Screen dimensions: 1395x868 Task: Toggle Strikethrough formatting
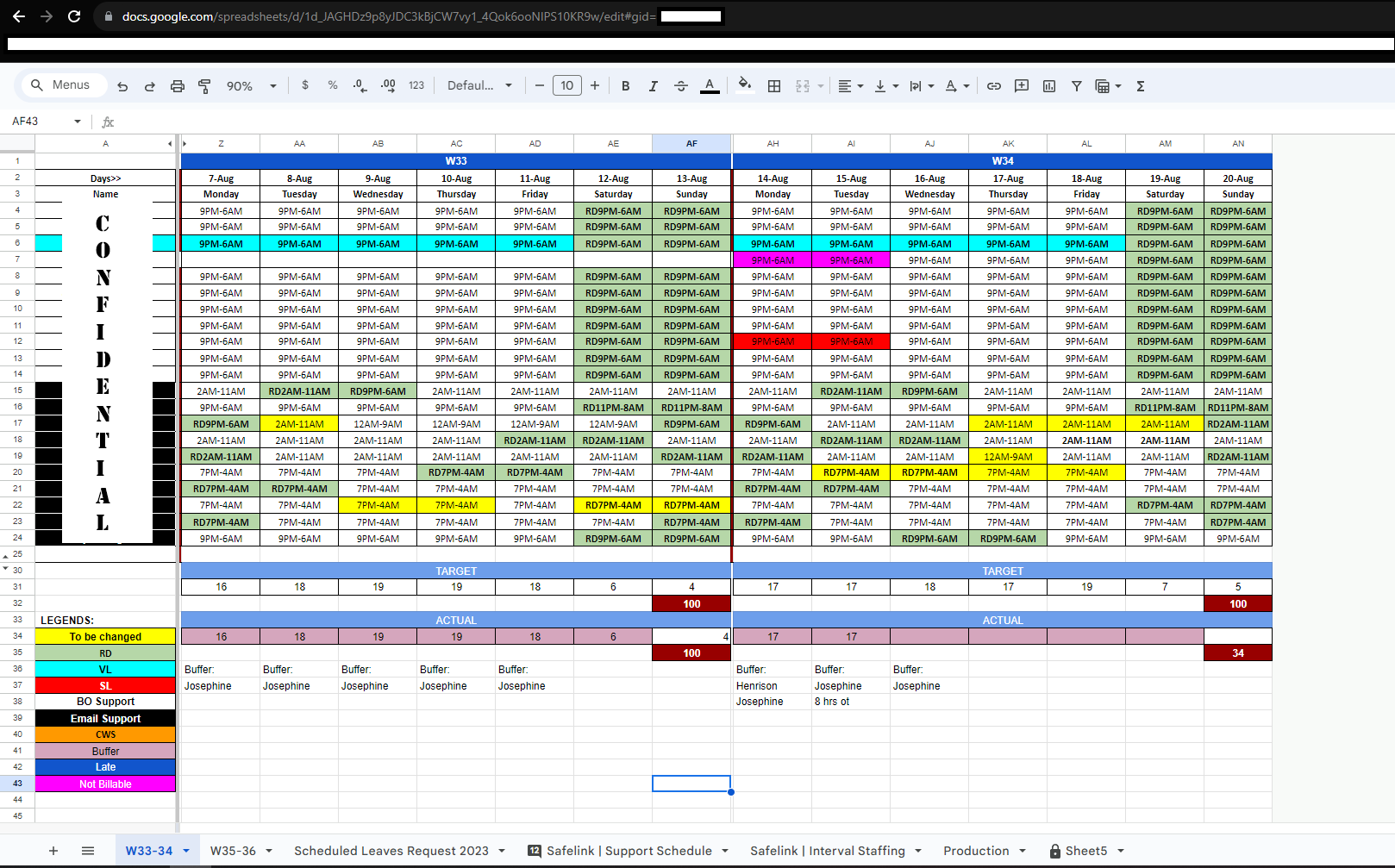[681, 86]
